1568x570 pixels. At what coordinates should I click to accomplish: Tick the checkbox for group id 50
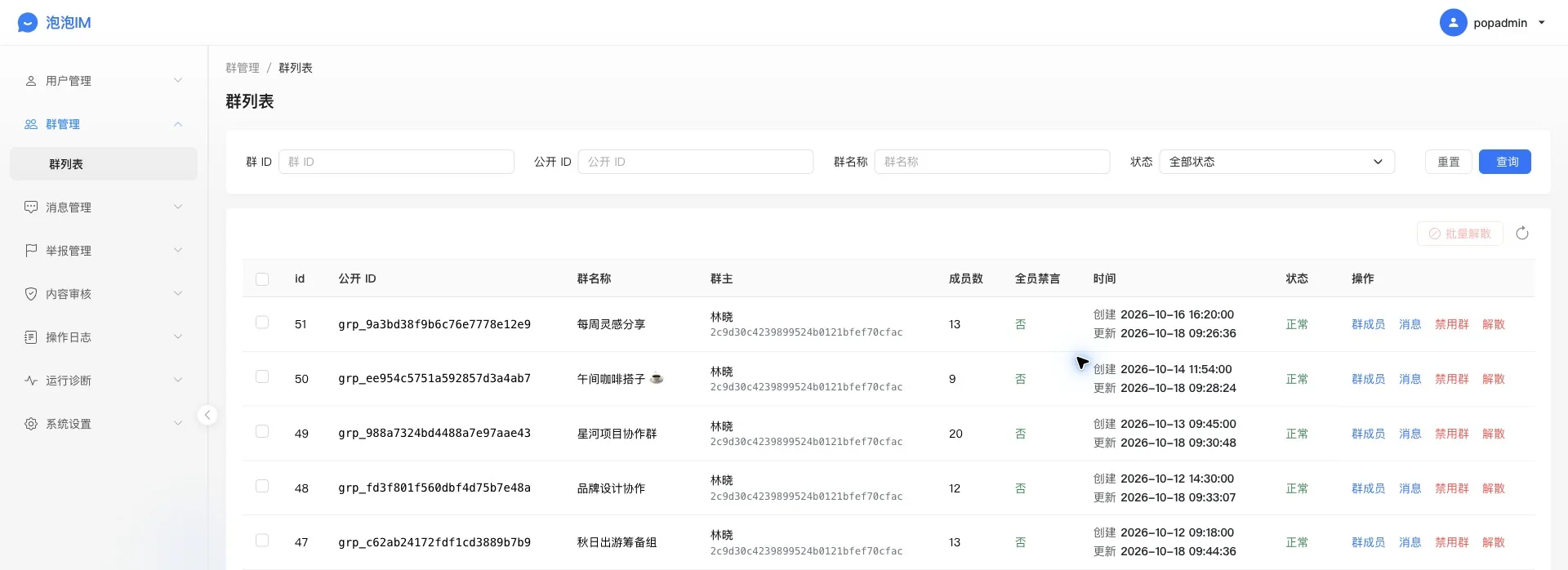click(x=262, y=376)
